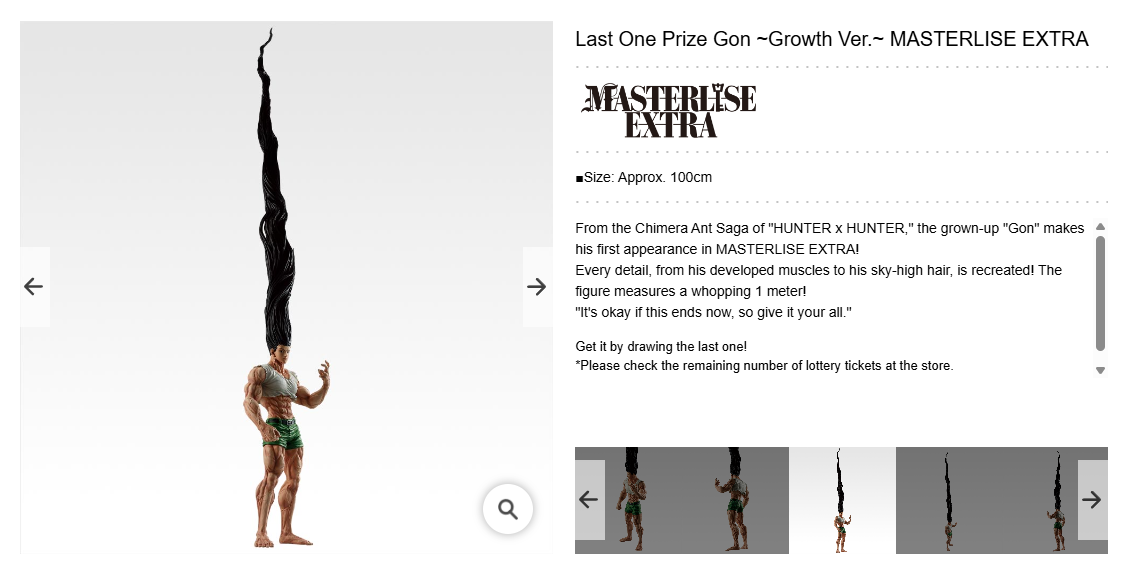
Task: Click the description box scrollbar thumb
Action: click(x=1101, y=294)
